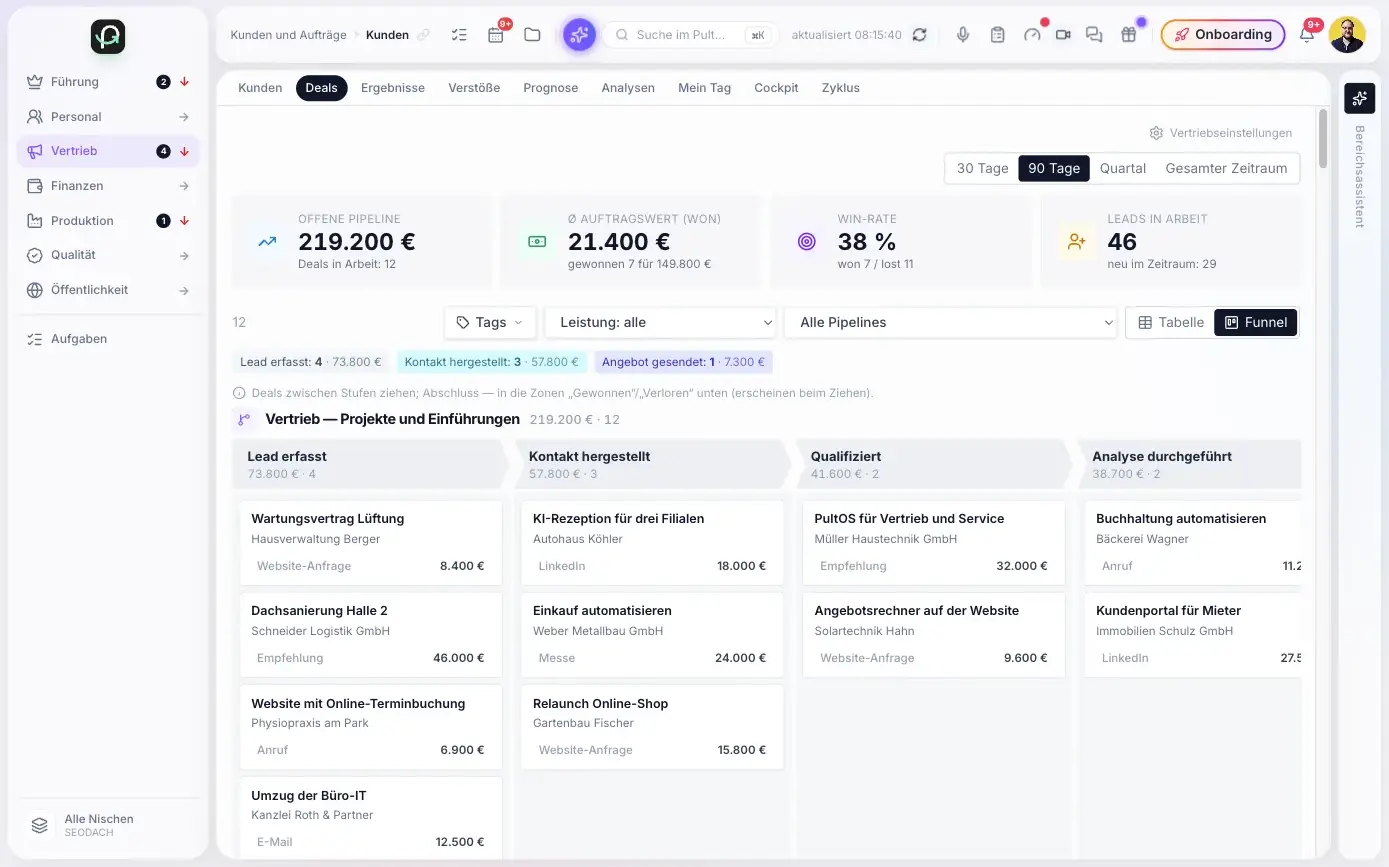1389x867 pixels.
Task: Switch to the Ergebnisse tab
Action: point(393,88)
